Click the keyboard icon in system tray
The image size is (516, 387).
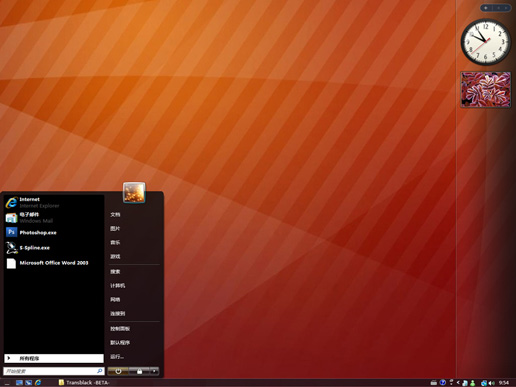(434, 383)
